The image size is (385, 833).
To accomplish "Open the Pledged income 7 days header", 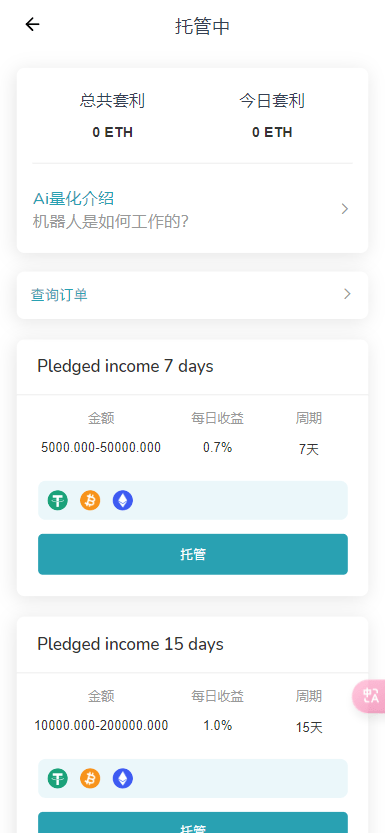I will 125,367.
